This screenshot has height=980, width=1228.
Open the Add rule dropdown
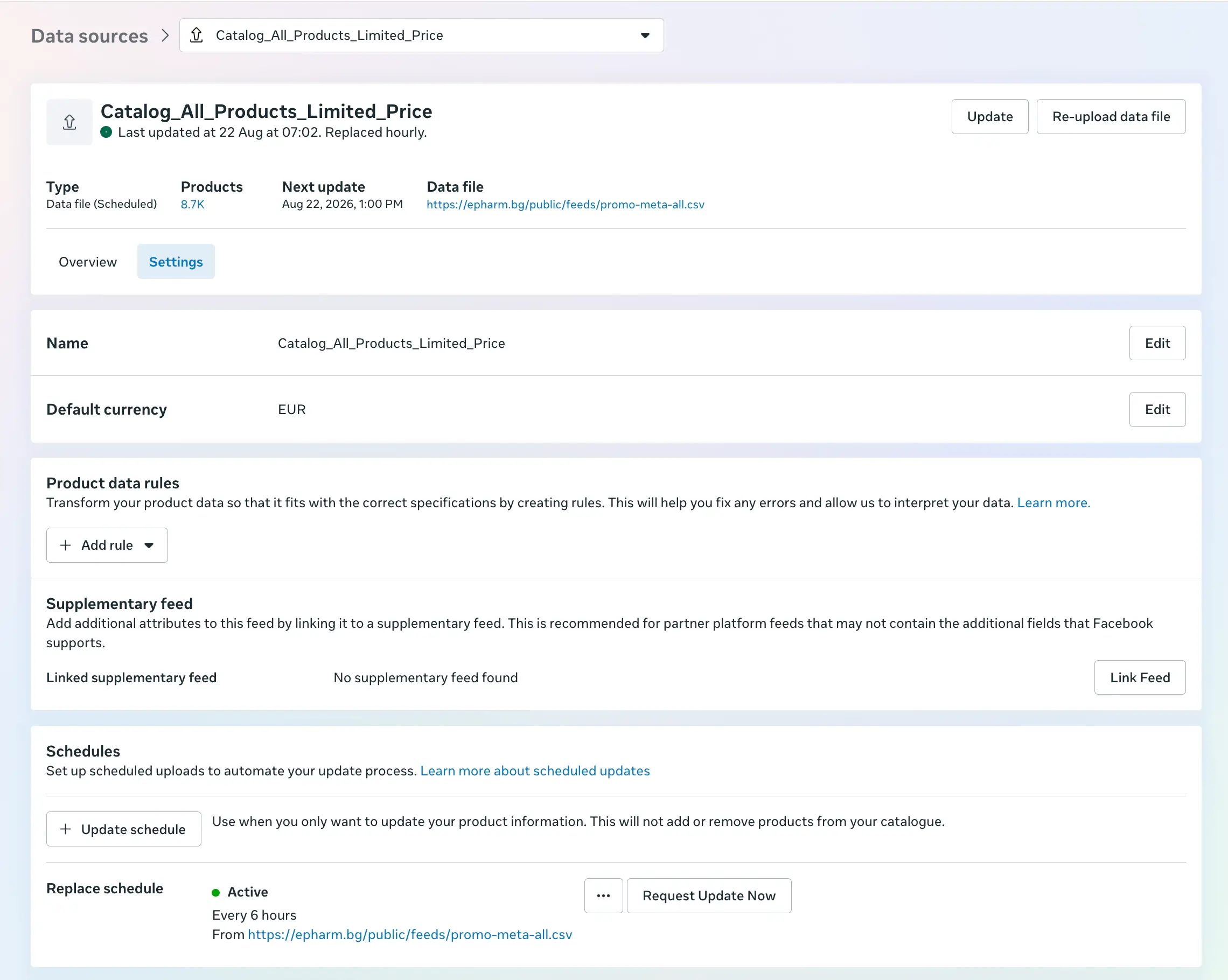[x=107, y=545]
